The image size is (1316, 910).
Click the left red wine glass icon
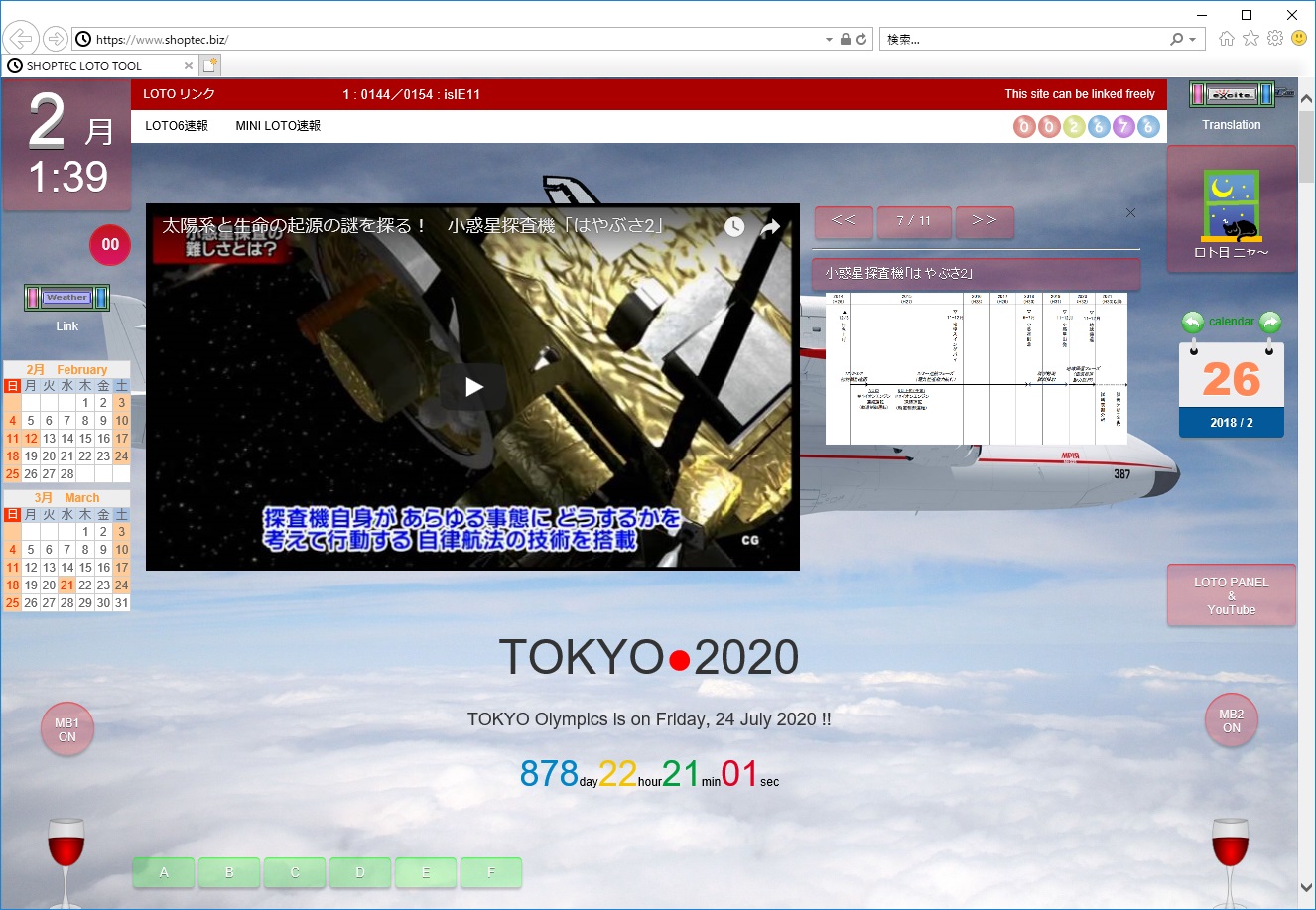click(66, 862)
